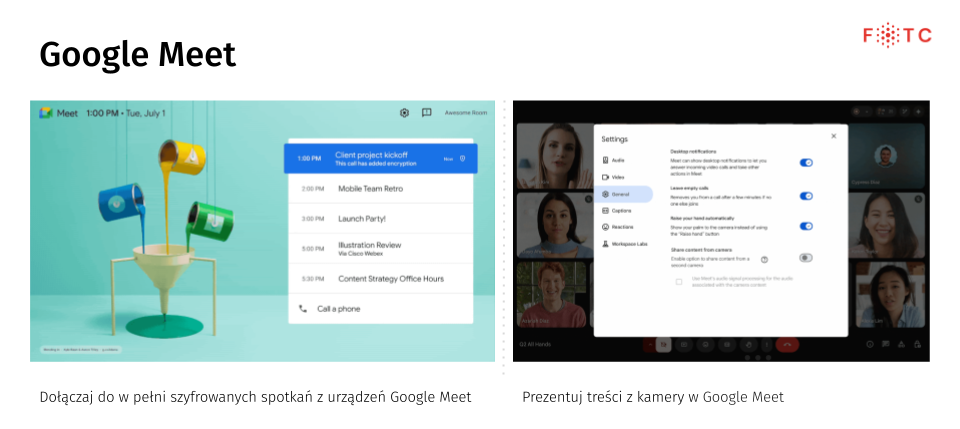Join the Client project kickoff meeting
960x429 pixels.
(380, 159)
